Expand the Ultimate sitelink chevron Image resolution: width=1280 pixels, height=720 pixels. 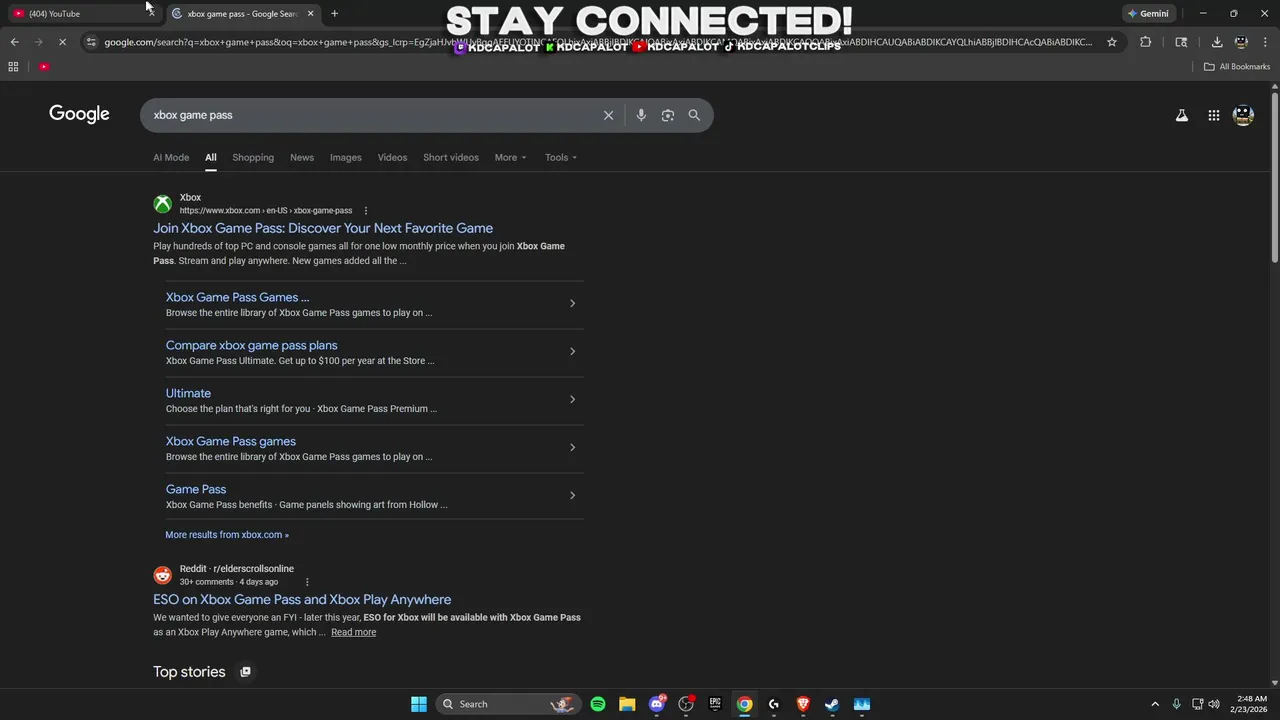pos(572,399)
